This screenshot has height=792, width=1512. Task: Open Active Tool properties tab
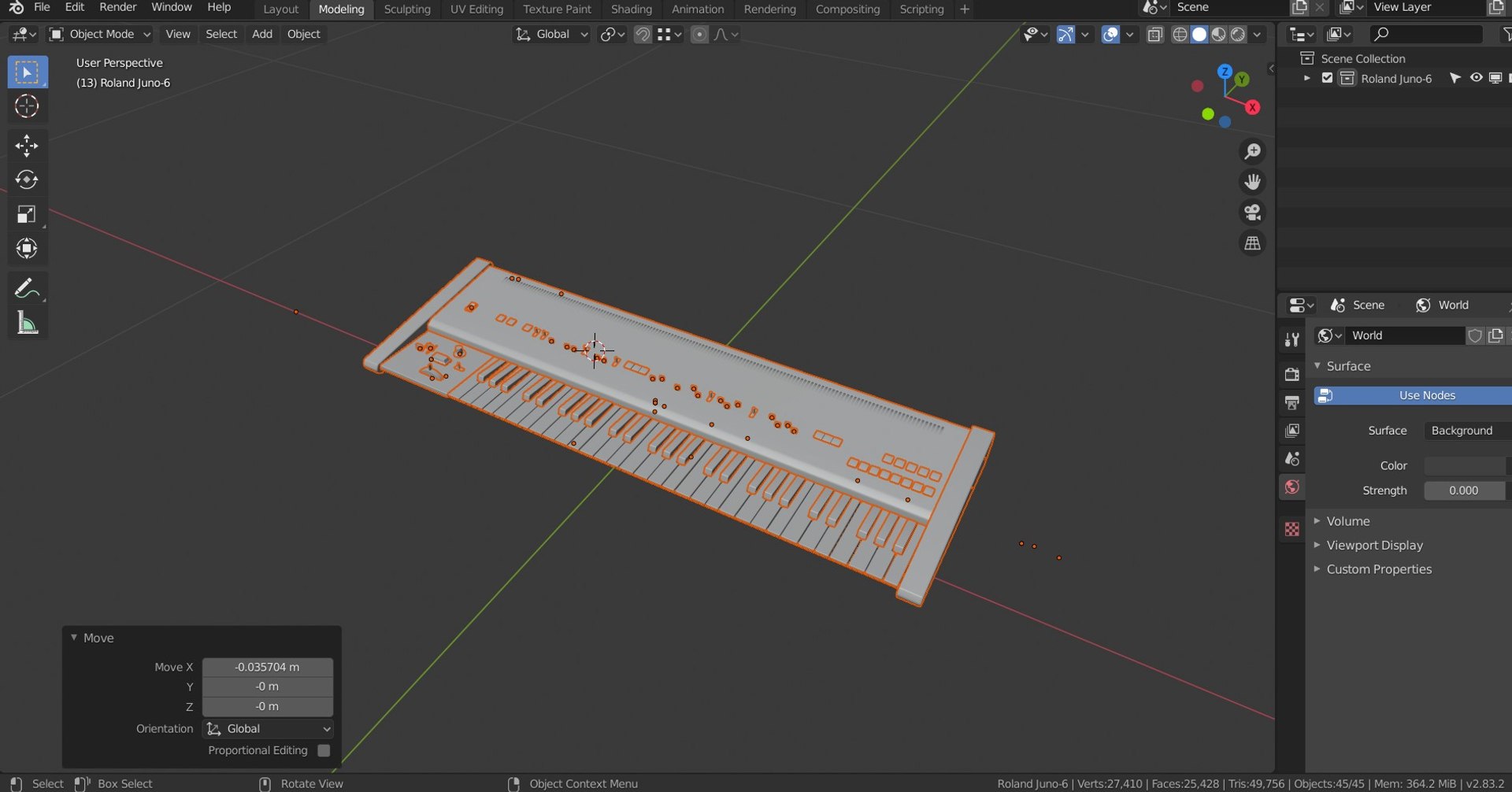pos(1291,339)
